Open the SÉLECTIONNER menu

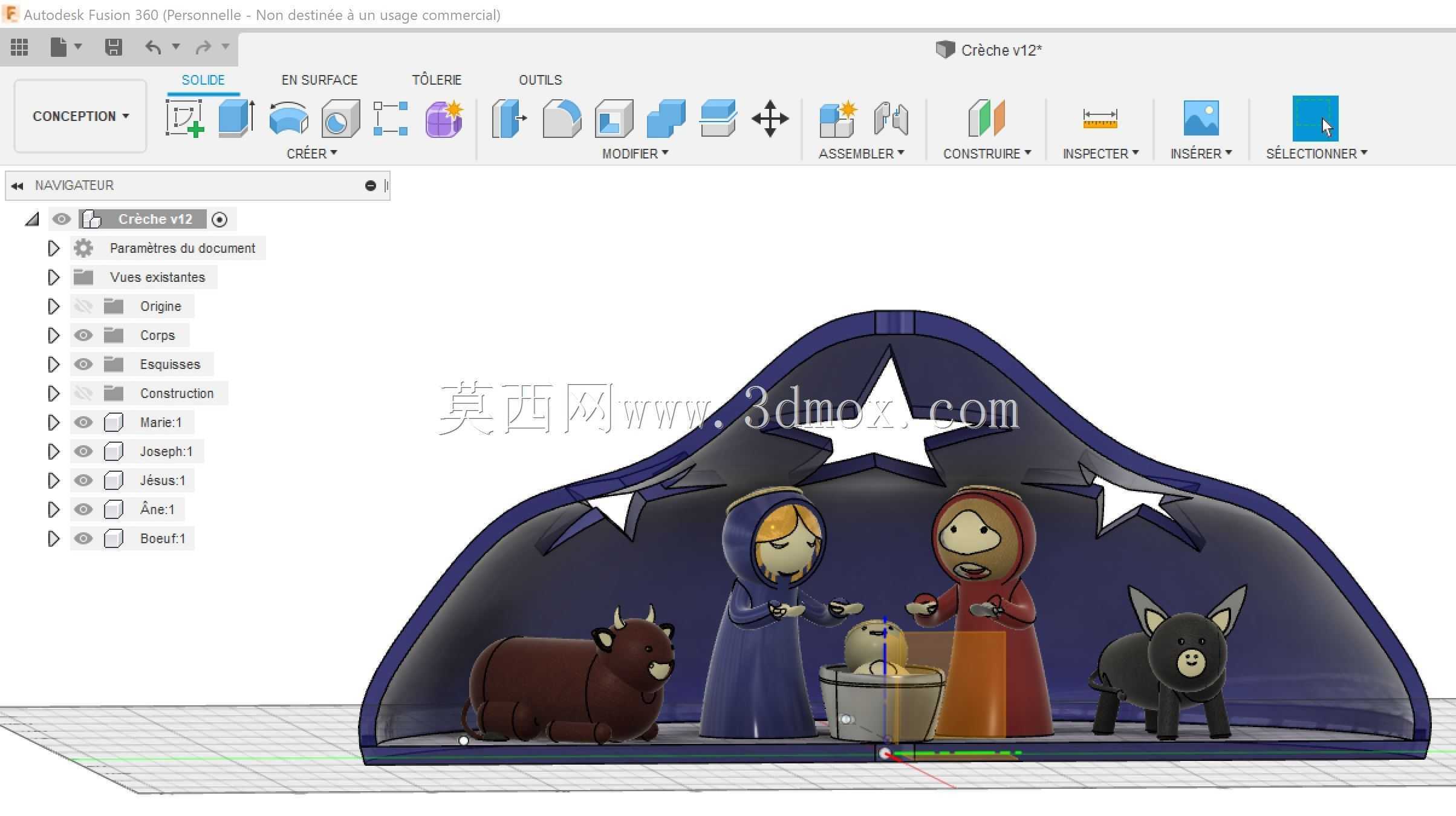click(1317, 154)
